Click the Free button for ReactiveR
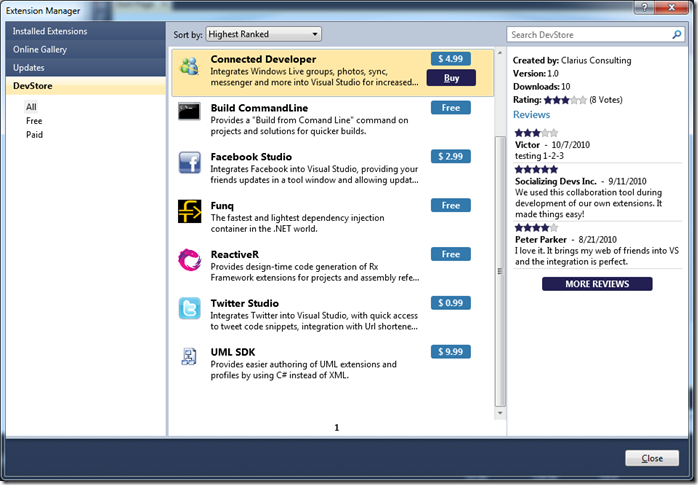This screenshot has height=485, width=698. (450, 255)
